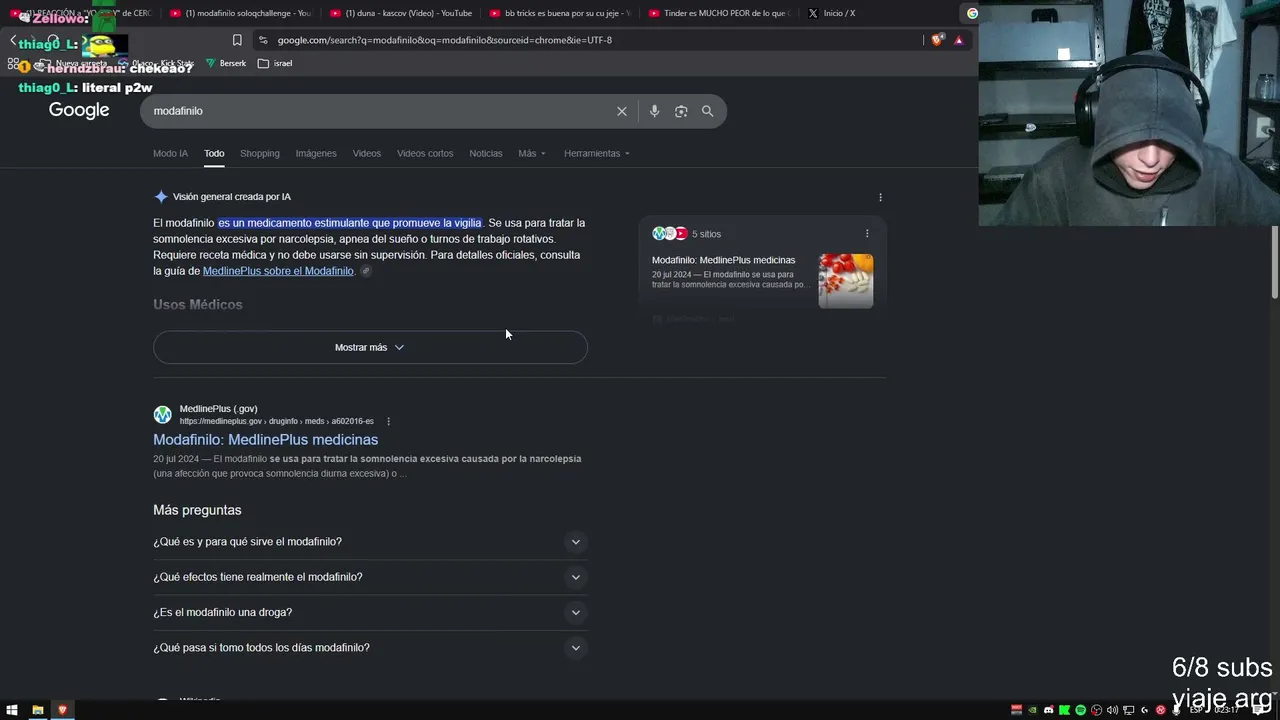1280x720 pixels.
Task: Open Google Lens image search icon
Action: pyautogui.click(x=681, y=111)
